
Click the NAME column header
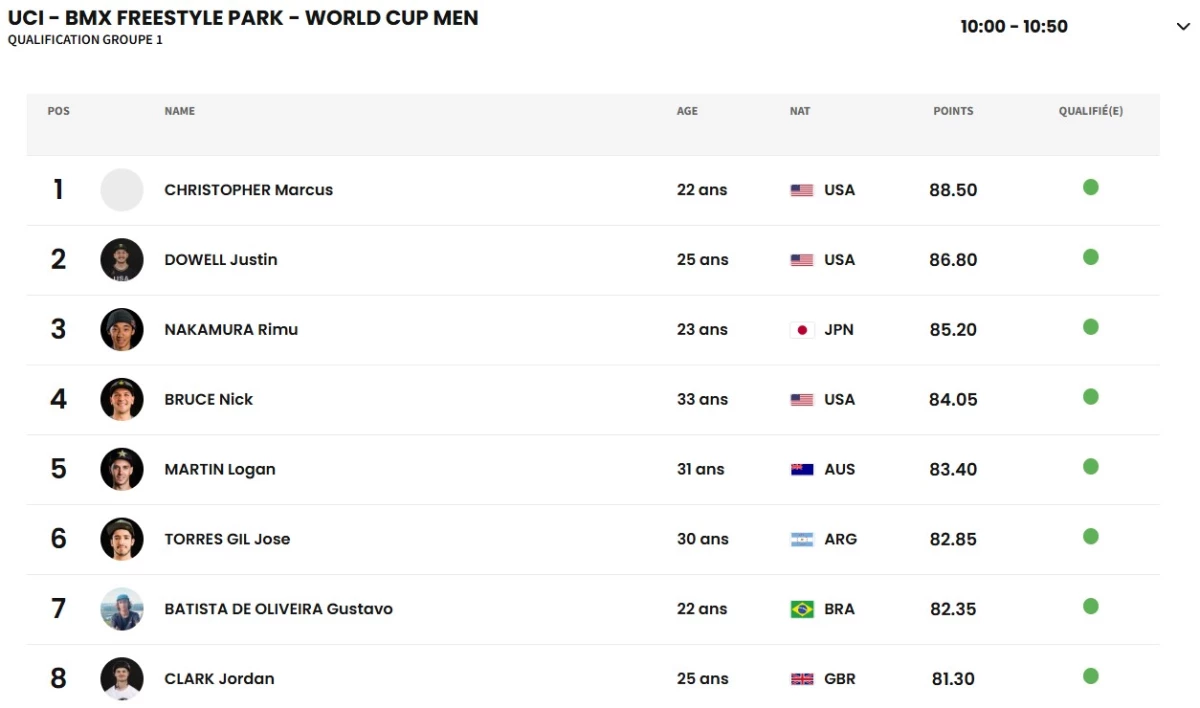[180, 111]
